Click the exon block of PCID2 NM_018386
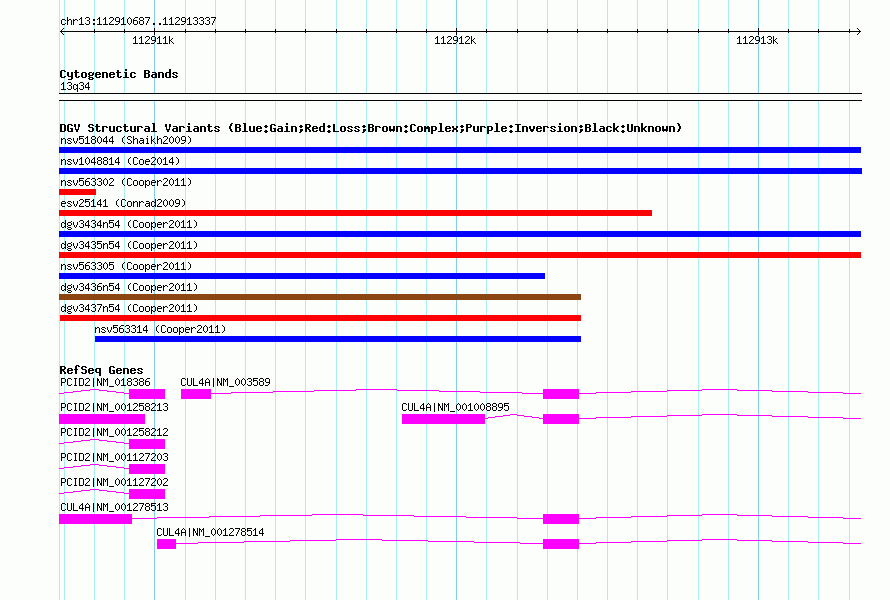The height and width of the screenshot is (600, 890). pyautogui.click(x=147, y=394)
